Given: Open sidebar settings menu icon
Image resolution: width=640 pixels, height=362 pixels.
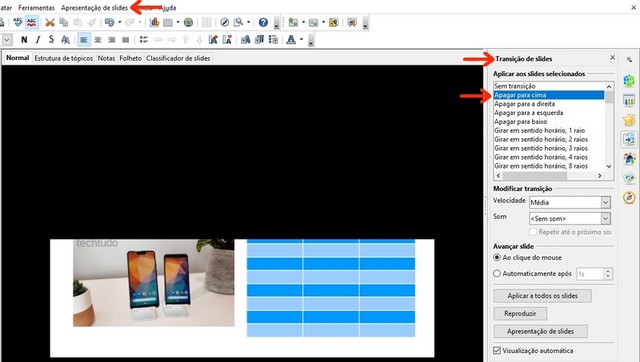Looking at the screenshot, I should pos(629,60).
